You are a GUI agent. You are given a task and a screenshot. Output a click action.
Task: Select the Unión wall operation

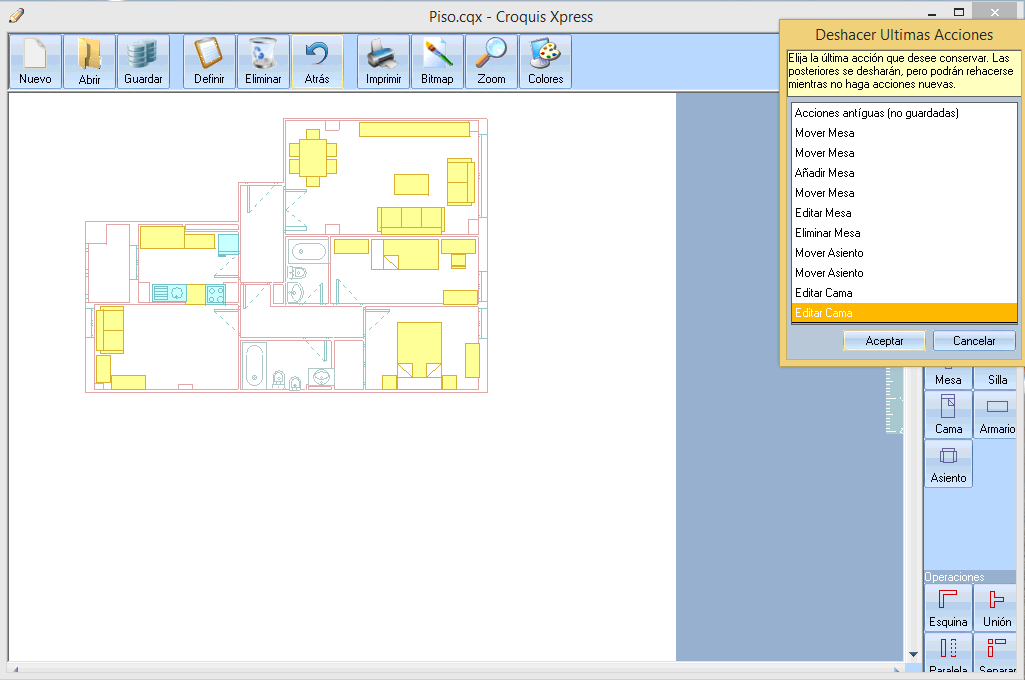[x=996, y=607]
